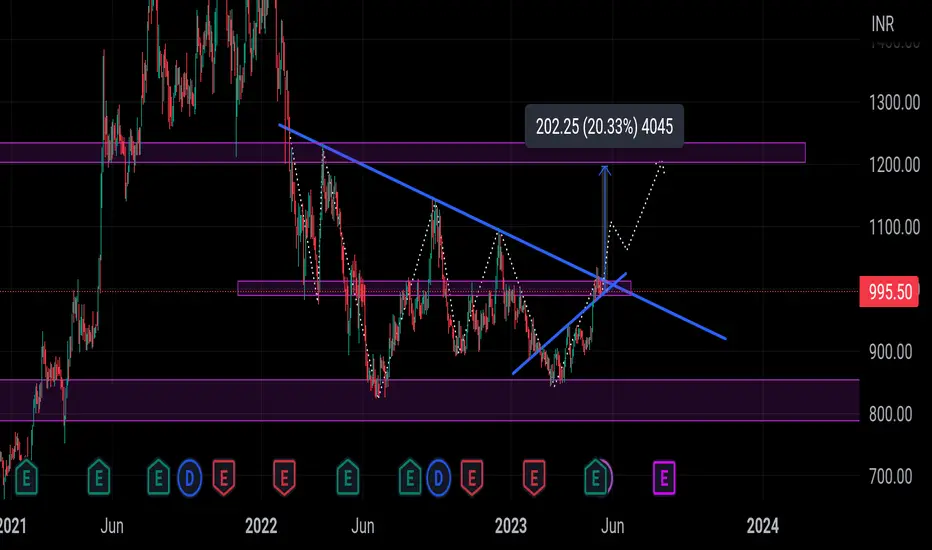Select the 202.25 (20.33%) 4045 measurement label
The width and height of the screenshot is (932, 550).
pos(604,127)
